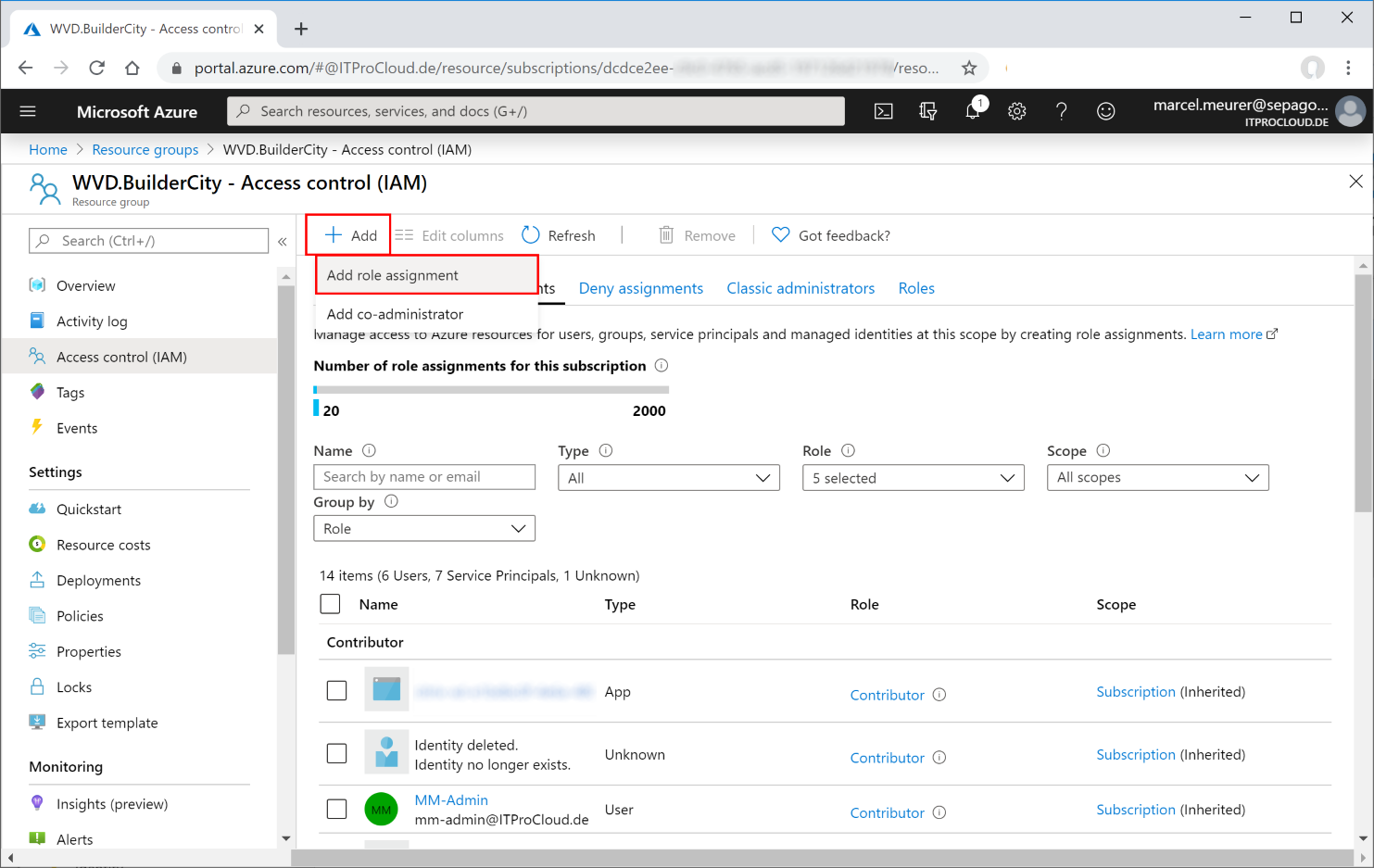This screenshot has height=868, width=1374.
Task: Click the left menu Search (Ctrl+/) box
Action: point(149,241)
